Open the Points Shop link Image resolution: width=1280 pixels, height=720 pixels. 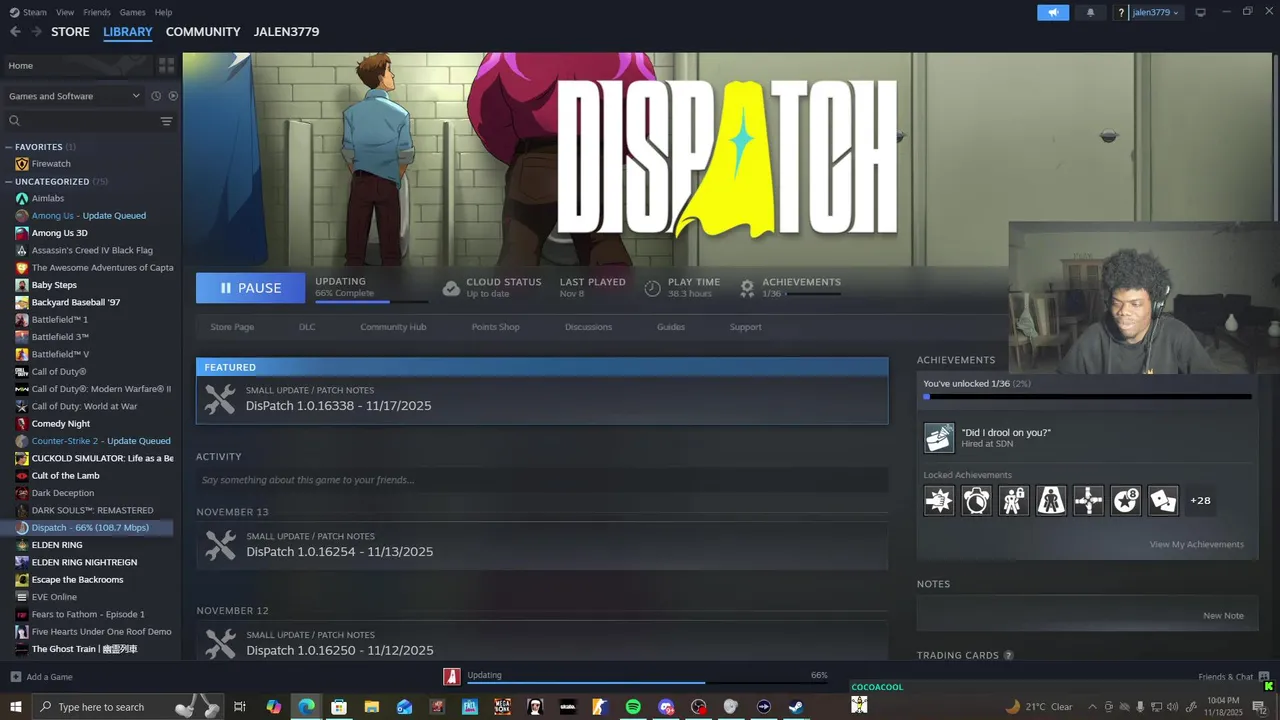495,327
